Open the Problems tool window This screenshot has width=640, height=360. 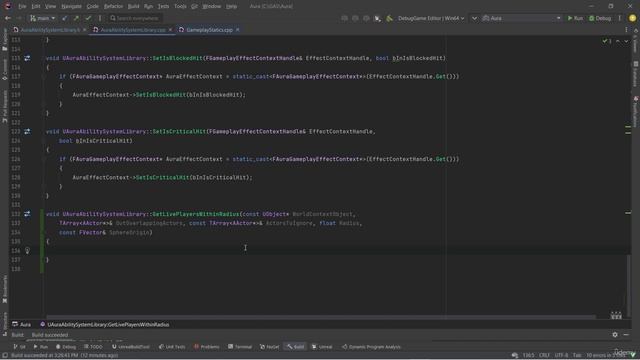coord(207,347)
